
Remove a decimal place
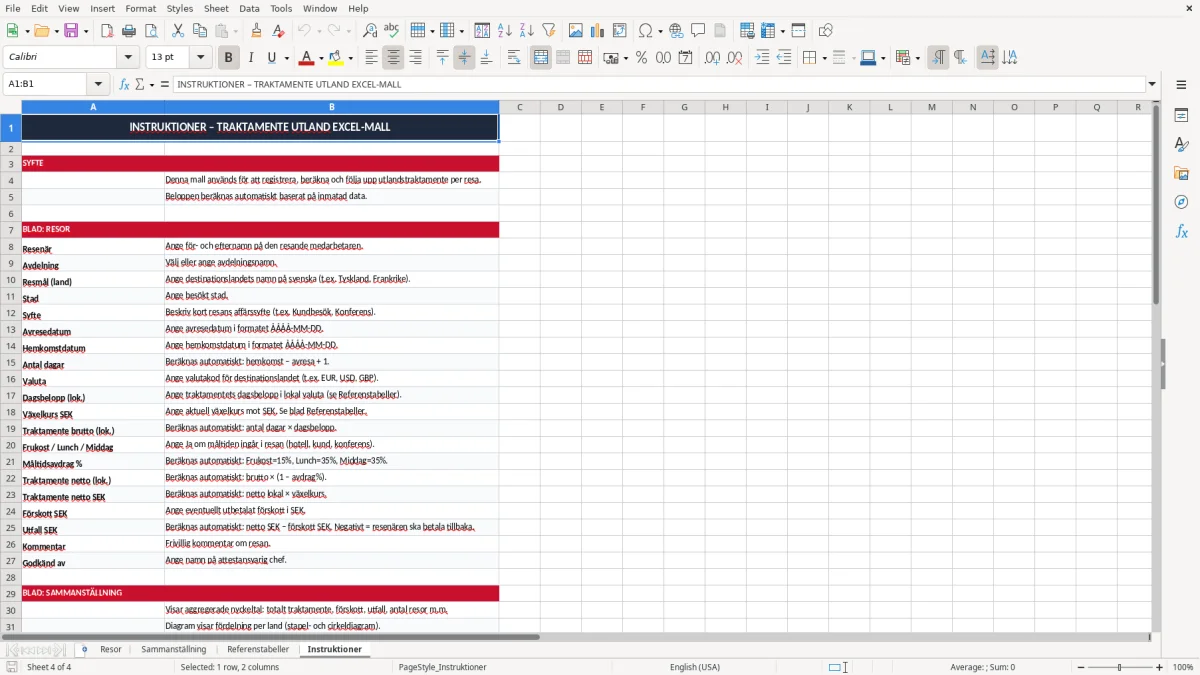tap(735, 58)
